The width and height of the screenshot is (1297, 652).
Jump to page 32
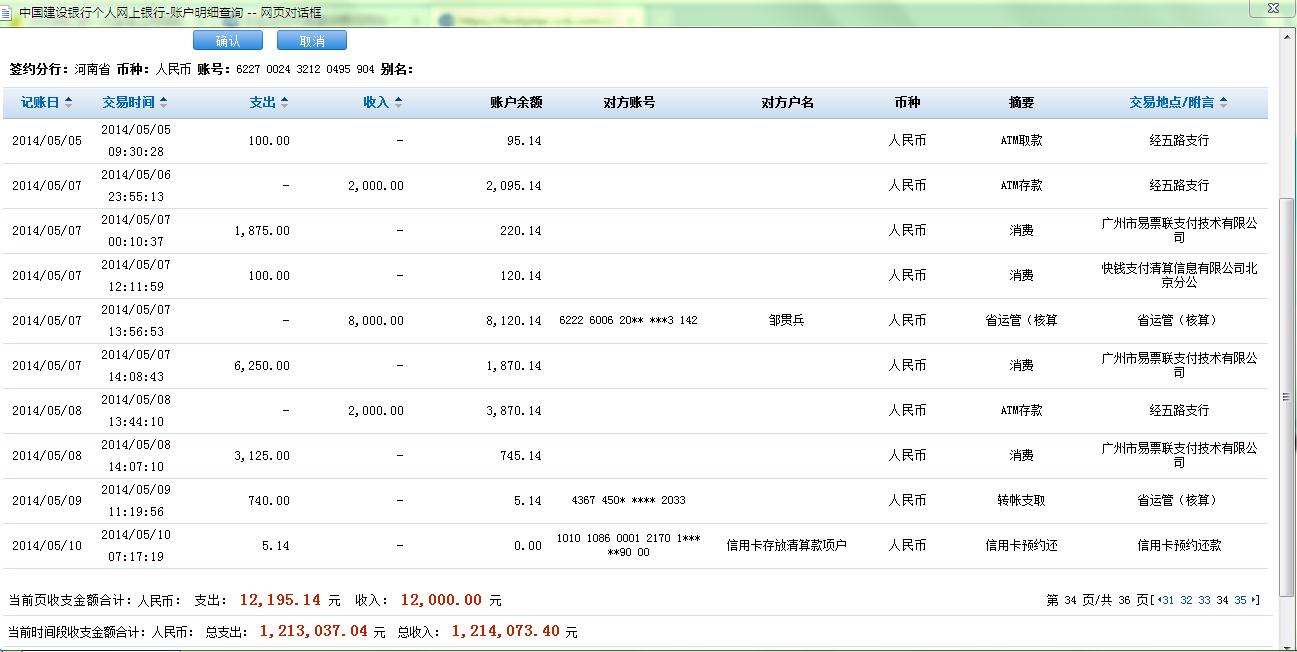point(1186,600)
